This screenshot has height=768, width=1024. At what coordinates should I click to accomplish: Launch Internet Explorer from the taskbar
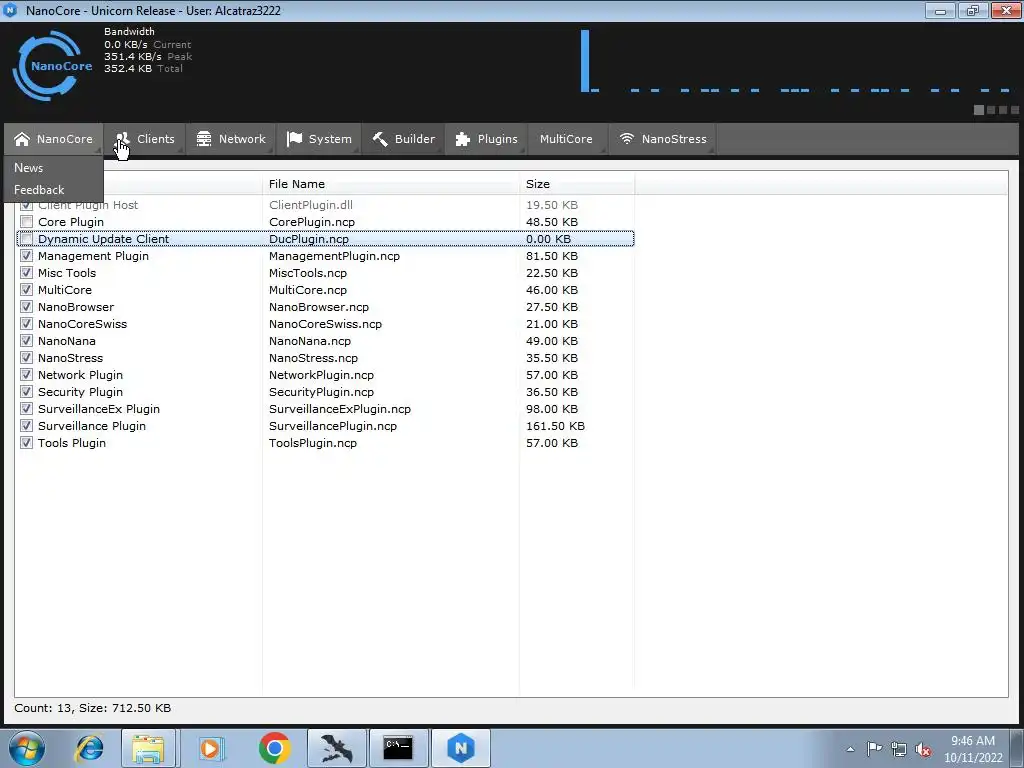[x=89, y=748]
